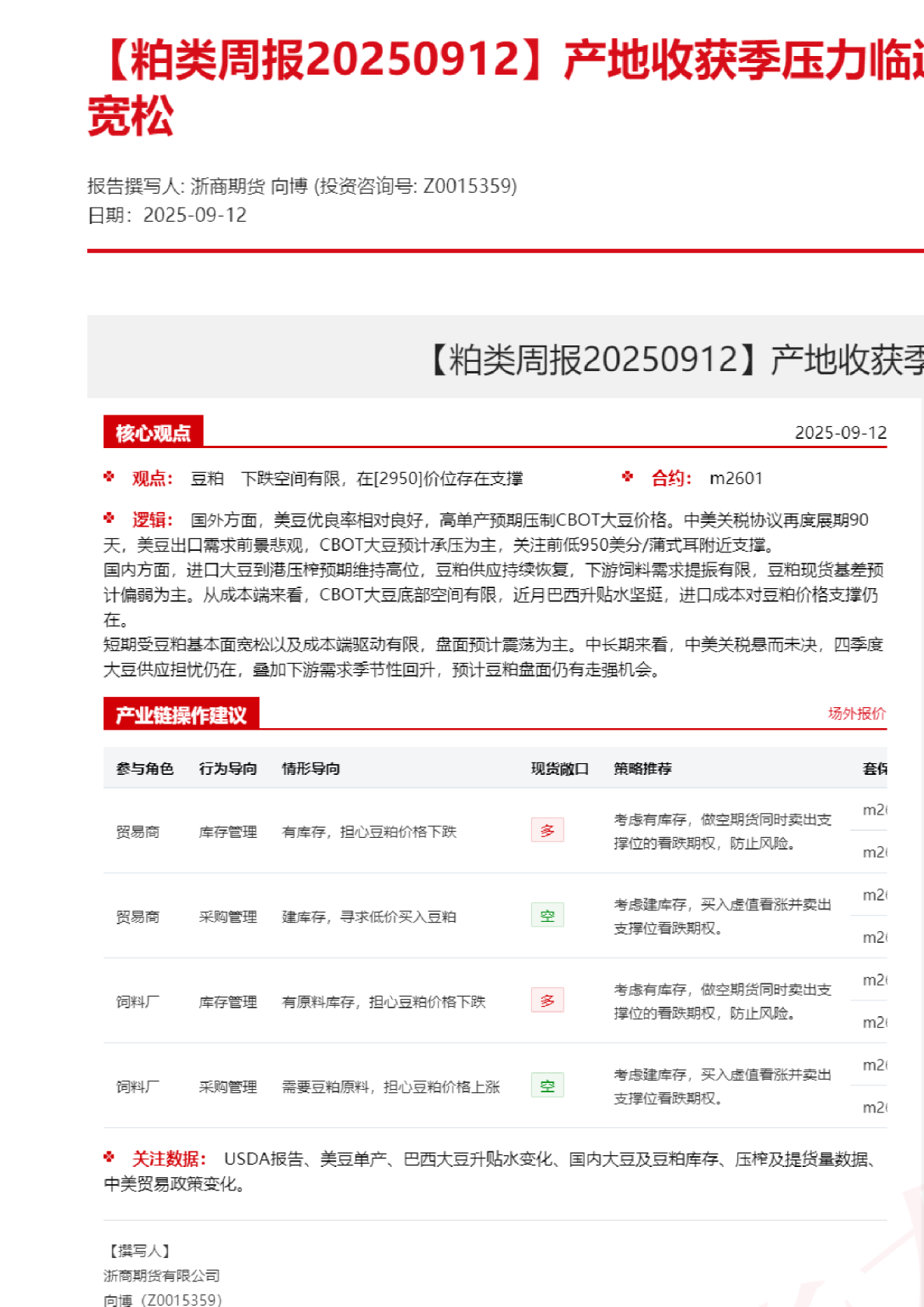Open the 场外报价 link
The height and width of the screenshot is (1307, 924).
pyautogui.click(x=856, y=713)
